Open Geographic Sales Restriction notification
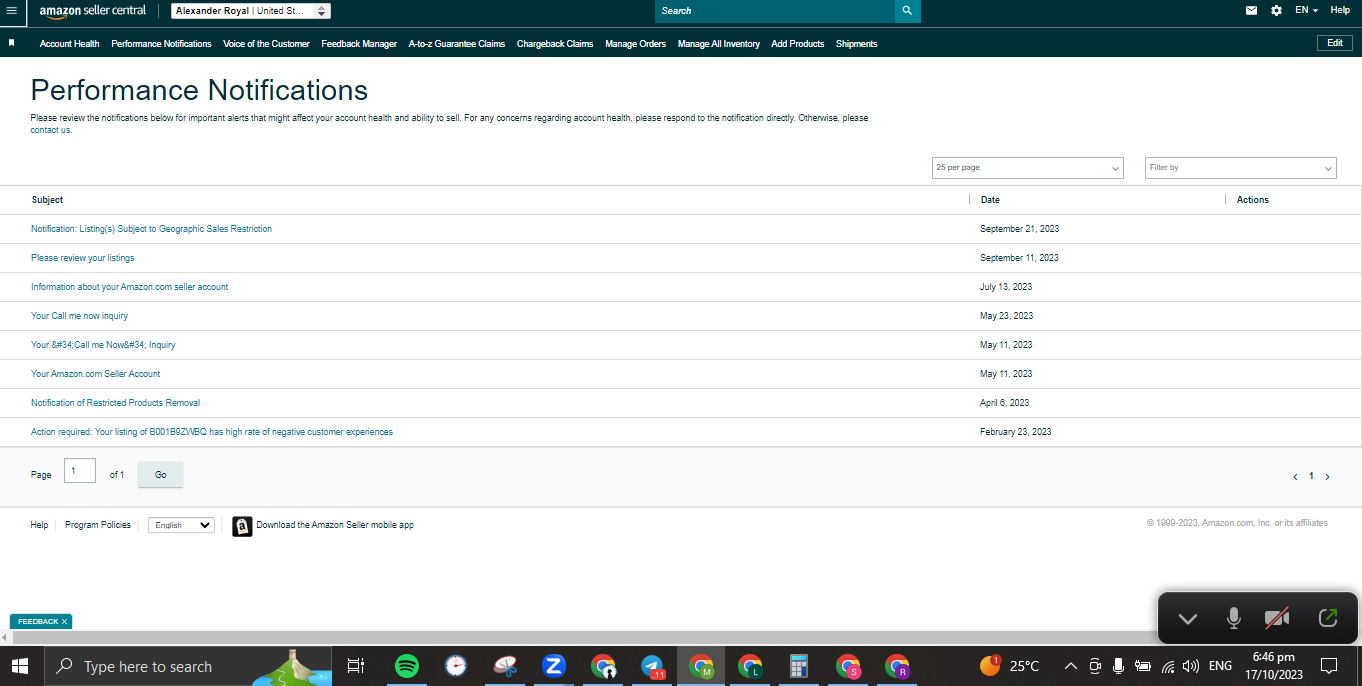Screen dimensions: 1362x686 (151, 229)
